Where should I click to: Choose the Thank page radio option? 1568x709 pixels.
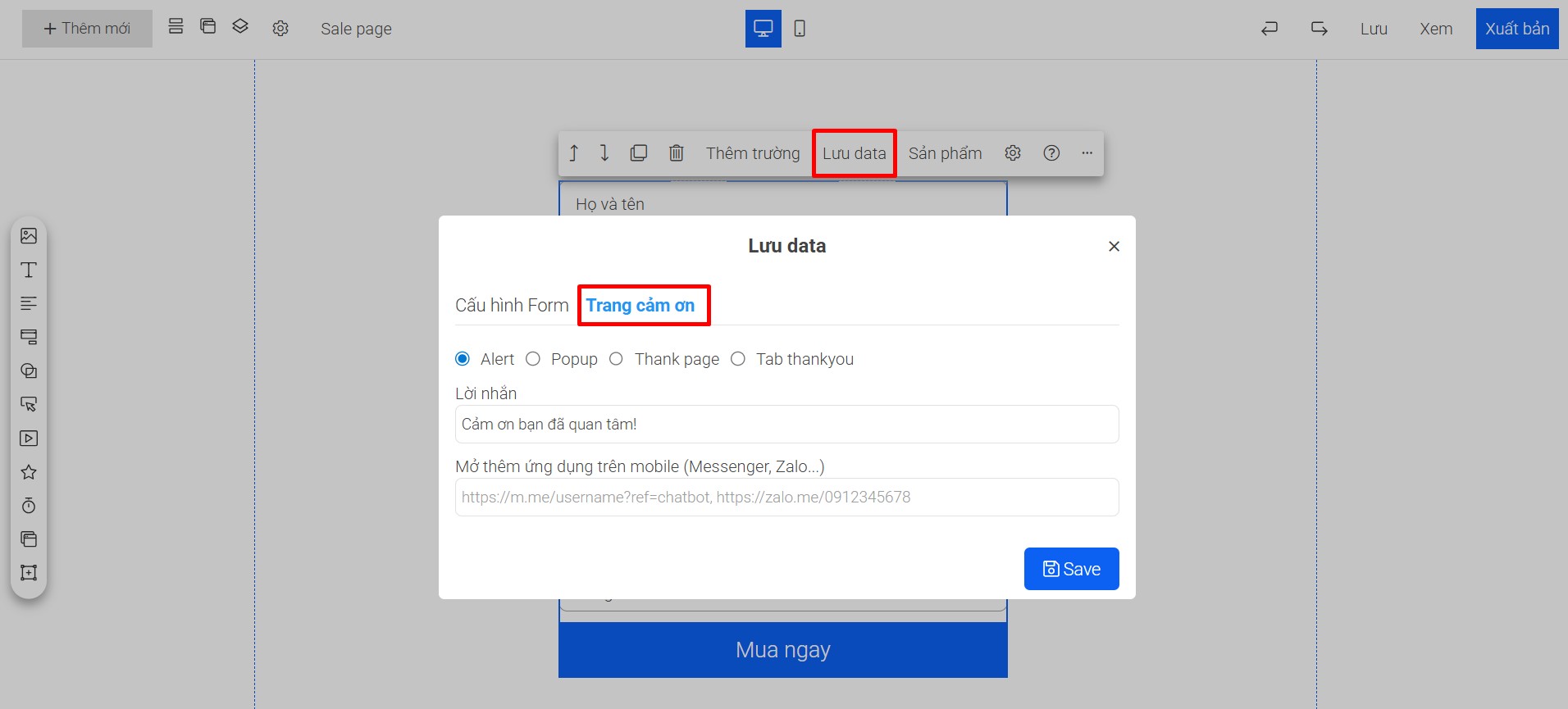tap(617, 359)
